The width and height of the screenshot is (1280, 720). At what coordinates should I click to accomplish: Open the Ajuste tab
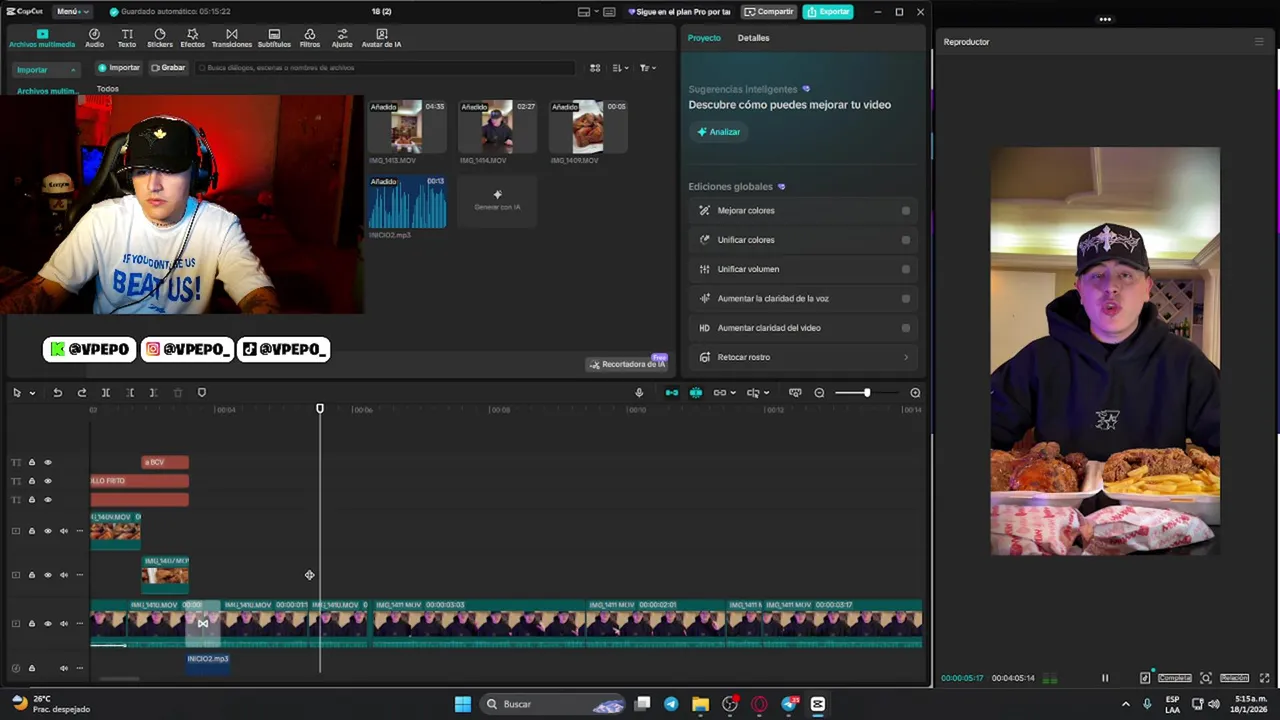pos(342,38)
